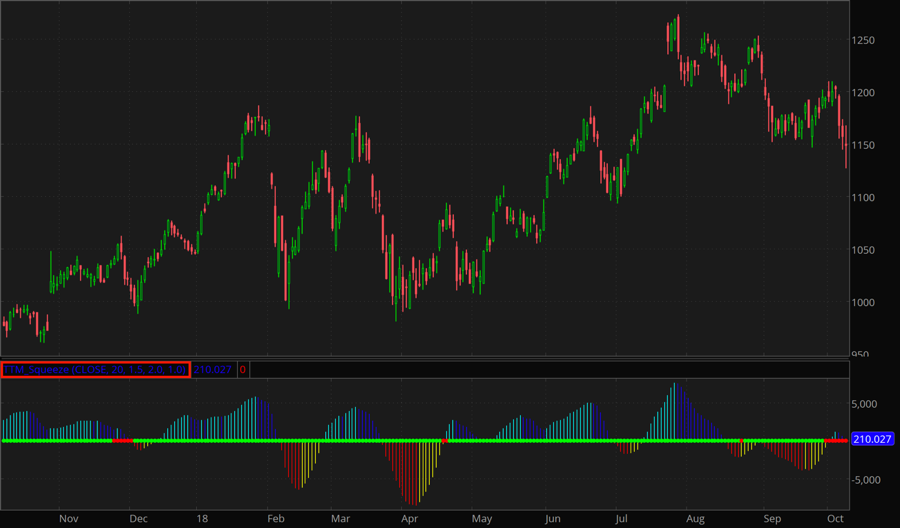Select the Jul label on time axis
The width and height of the screenshot is (900, 528).
click(622, 519)
